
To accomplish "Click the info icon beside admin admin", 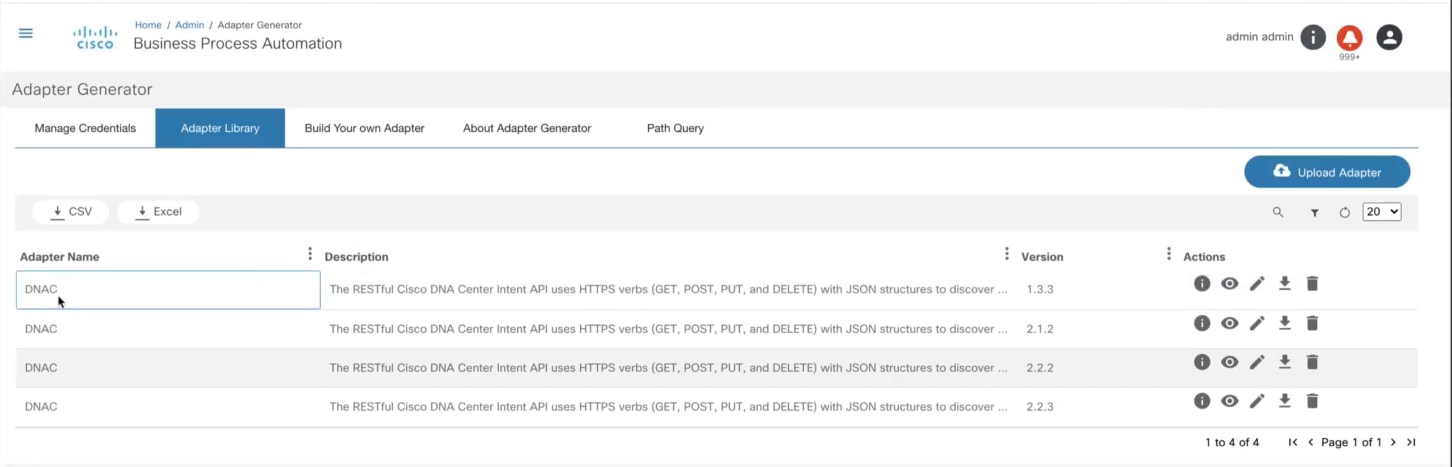I will (x=1313, y=37).
